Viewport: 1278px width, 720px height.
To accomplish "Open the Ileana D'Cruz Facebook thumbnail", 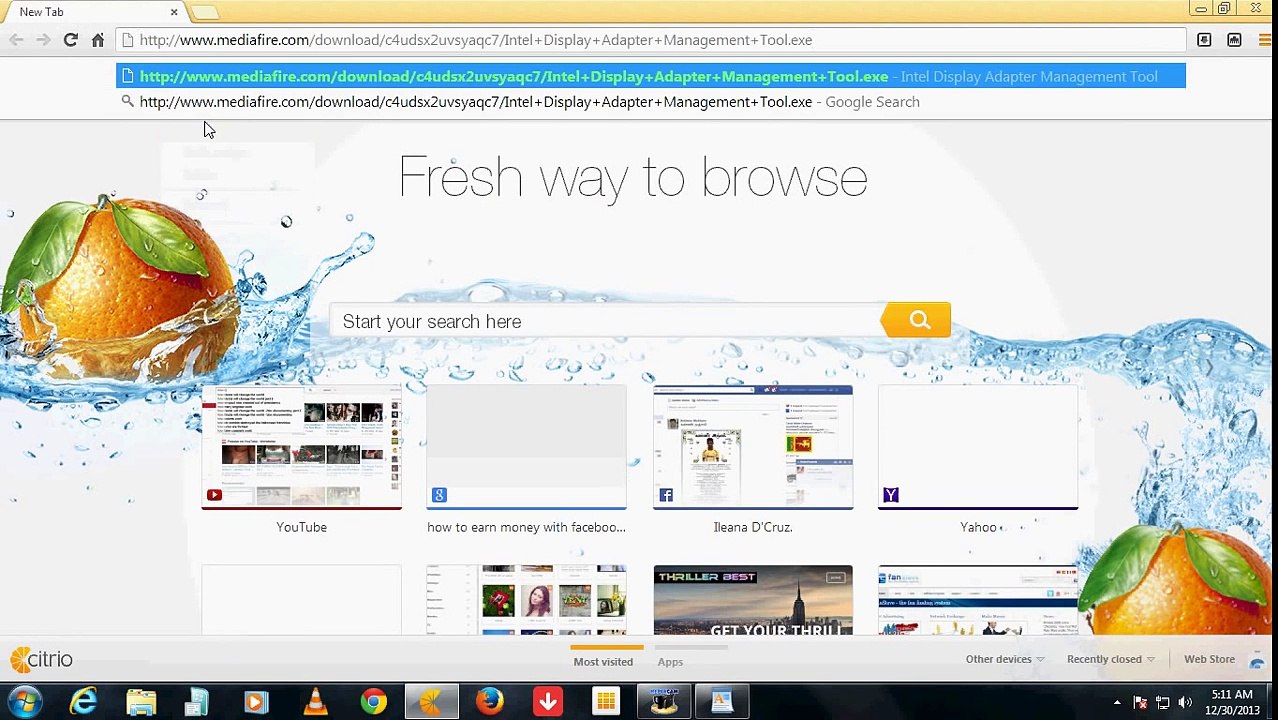I will (x=753, y=447).
